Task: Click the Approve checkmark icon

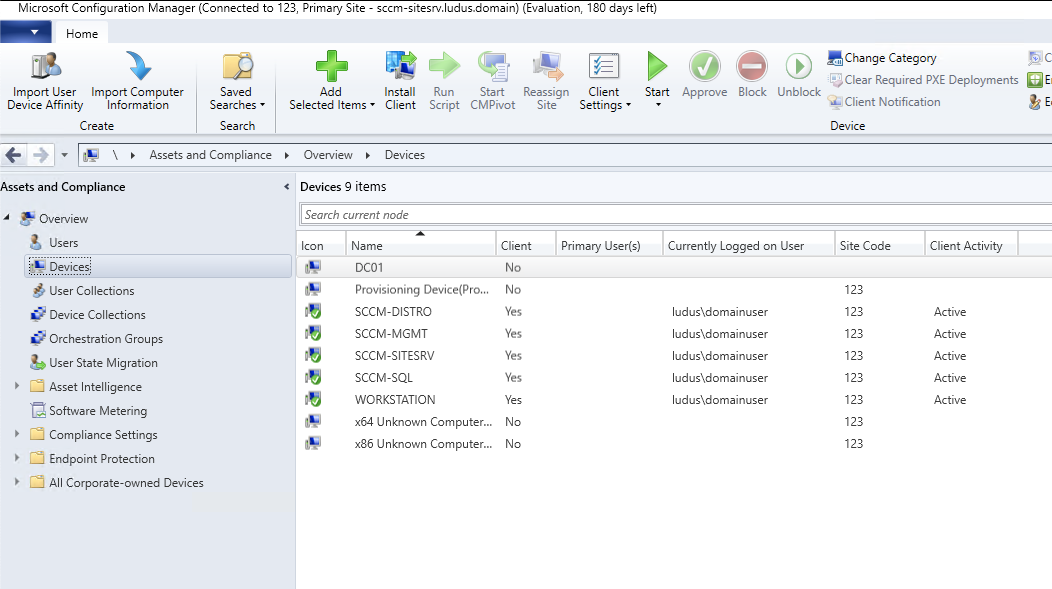Action: (704, 67)
